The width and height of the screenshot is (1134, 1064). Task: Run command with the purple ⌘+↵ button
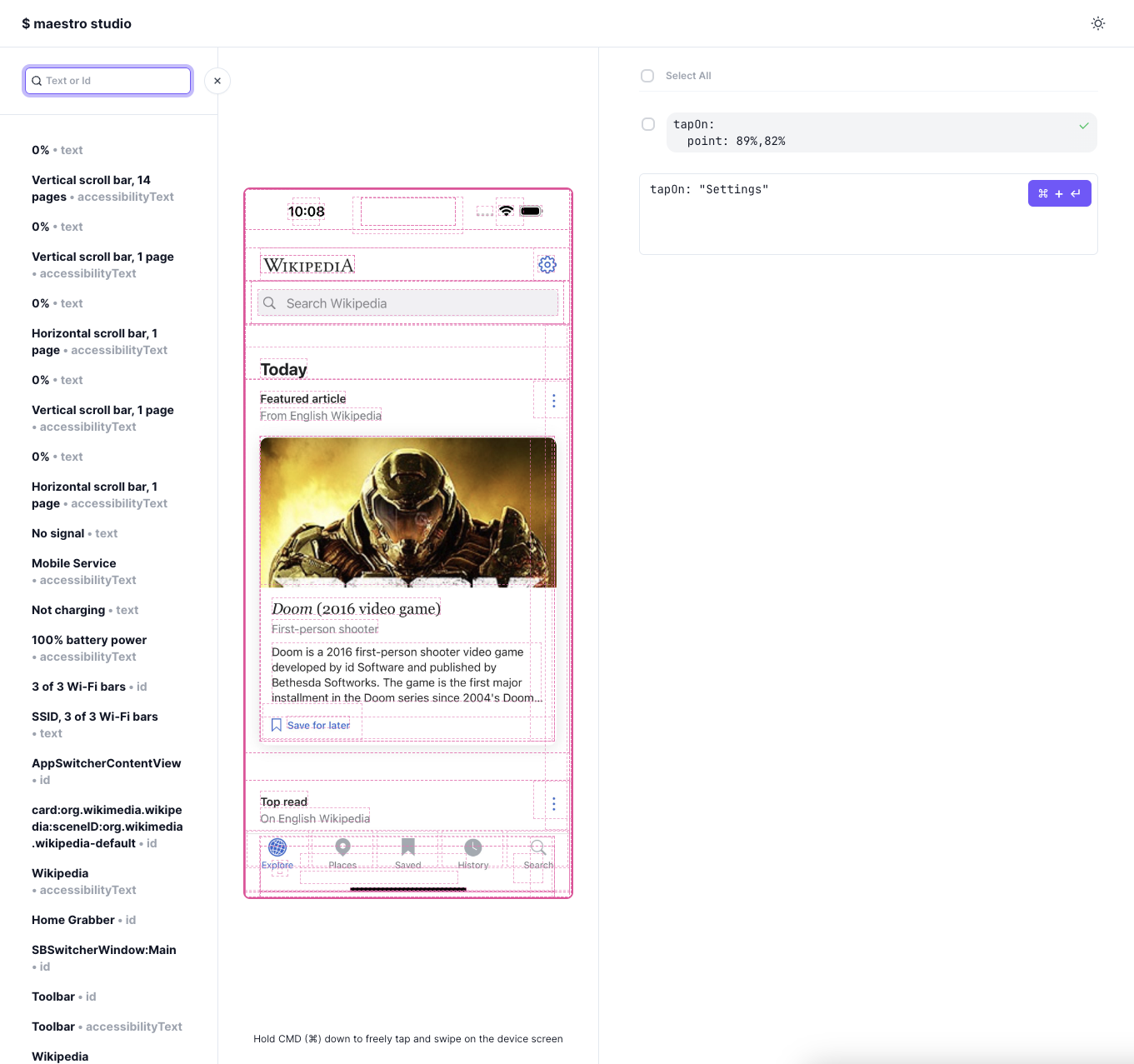[x=1060, y=193]
